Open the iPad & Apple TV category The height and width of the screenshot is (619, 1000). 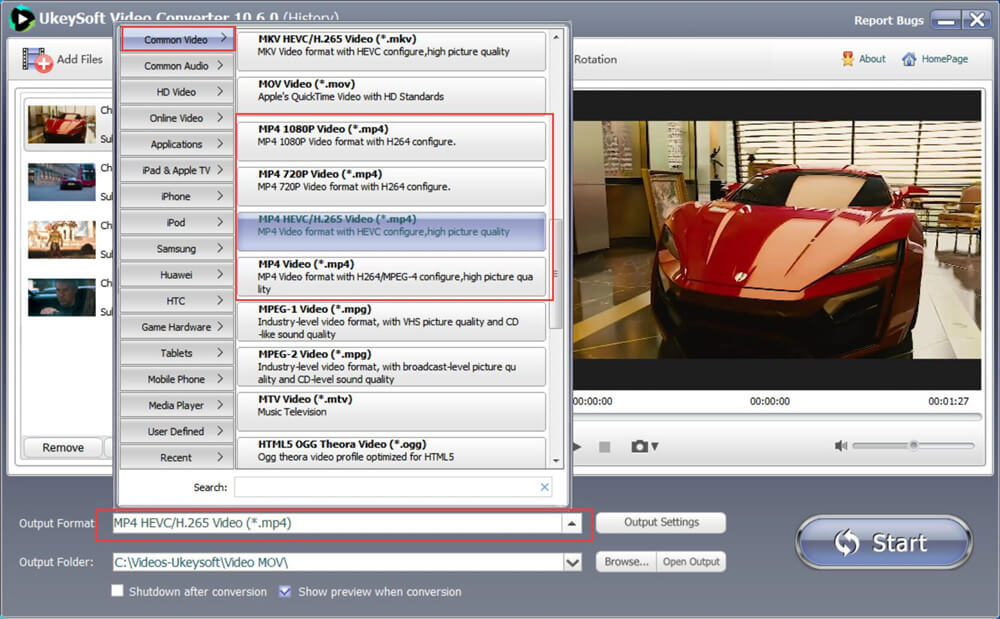click(177, 170)
